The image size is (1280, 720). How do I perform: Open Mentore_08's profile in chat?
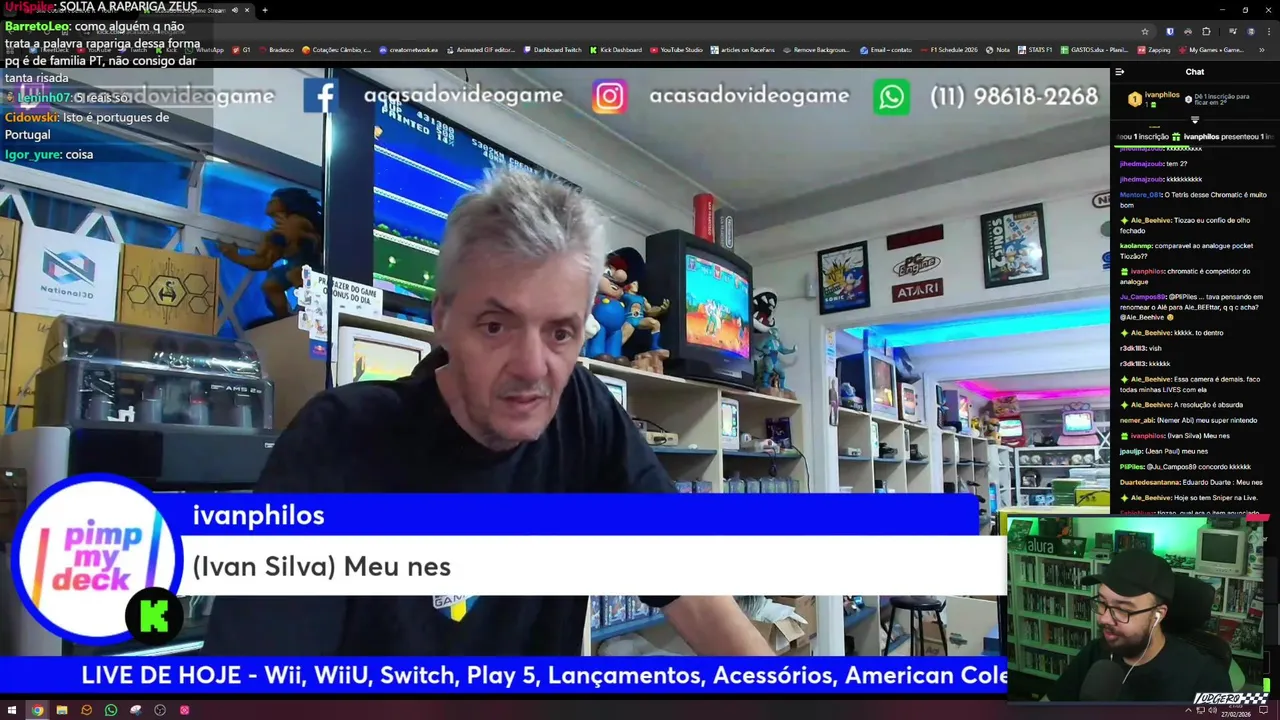(x=1141, y=195)
